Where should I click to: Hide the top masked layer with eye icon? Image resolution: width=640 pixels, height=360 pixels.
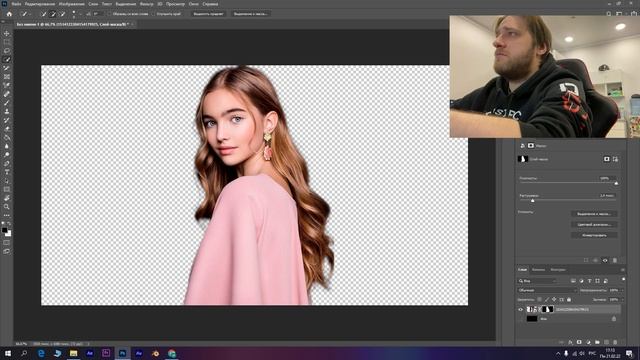point(520,310)
